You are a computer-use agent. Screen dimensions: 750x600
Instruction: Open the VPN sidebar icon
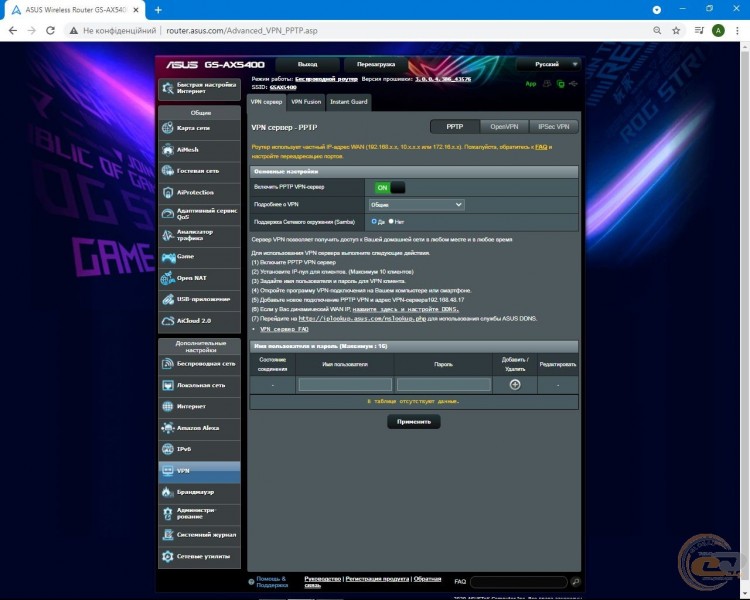pyautogui.click(x=167, y=471)
